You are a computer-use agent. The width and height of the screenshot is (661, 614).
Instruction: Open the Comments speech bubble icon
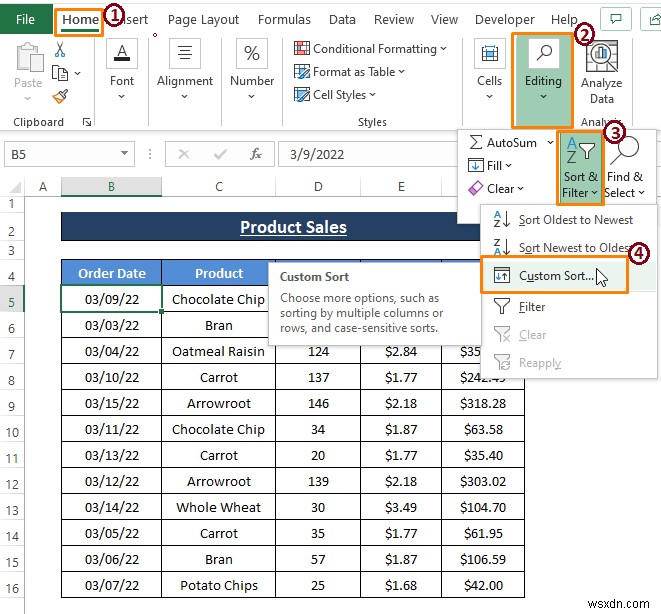click(x=616, y=19)
